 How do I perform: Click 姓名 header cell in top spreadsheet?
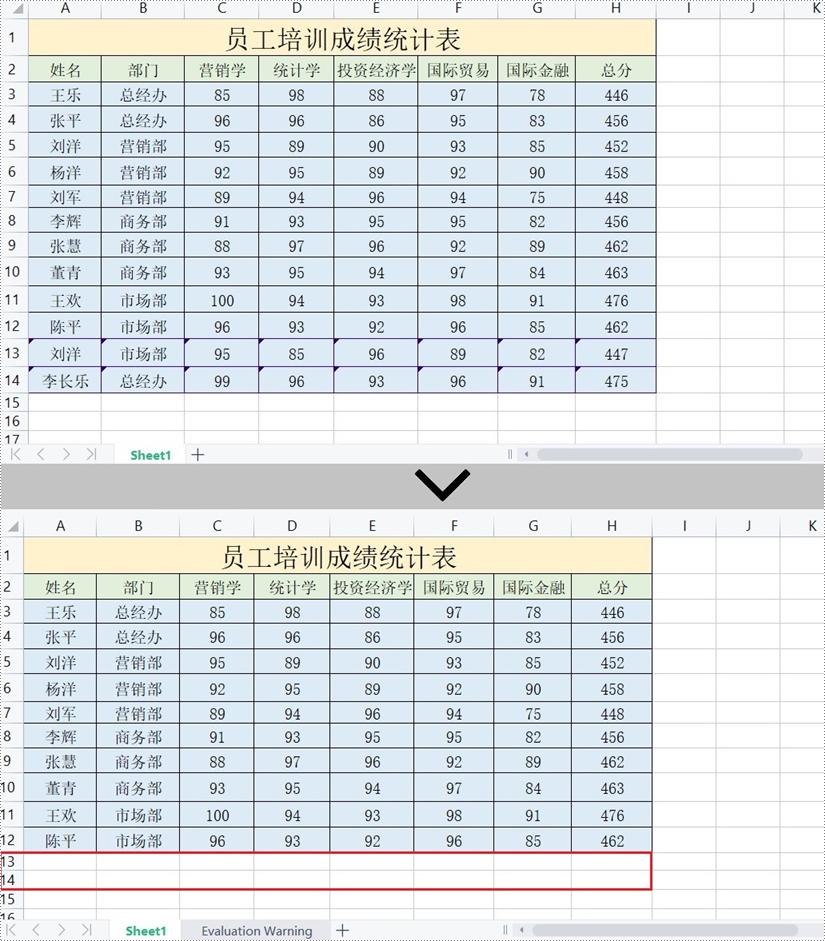[65, 70]
